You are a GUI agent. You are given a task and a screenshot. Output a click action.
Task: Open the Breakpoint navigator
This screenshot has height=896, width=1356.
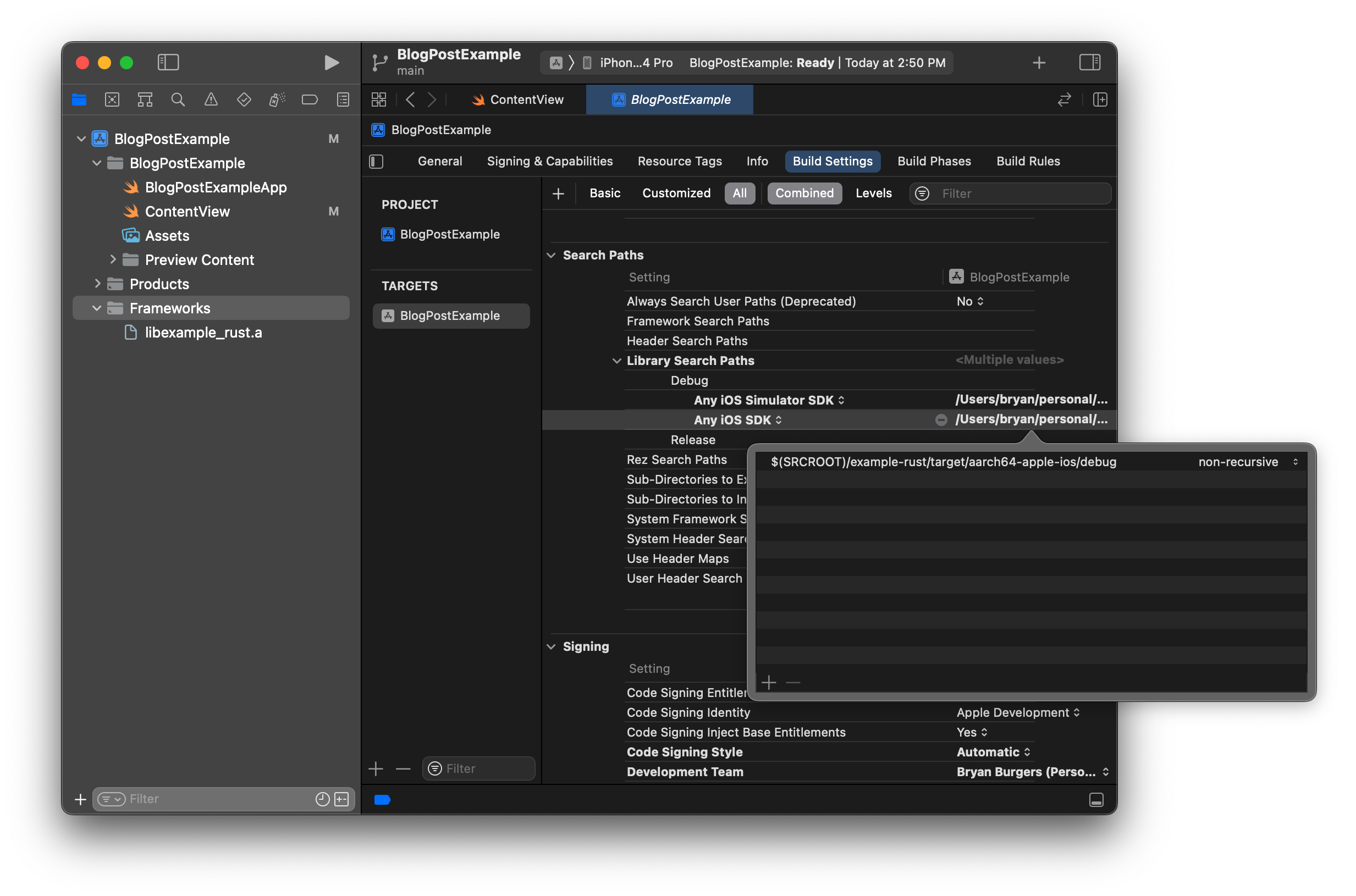[x=310, y=100]
